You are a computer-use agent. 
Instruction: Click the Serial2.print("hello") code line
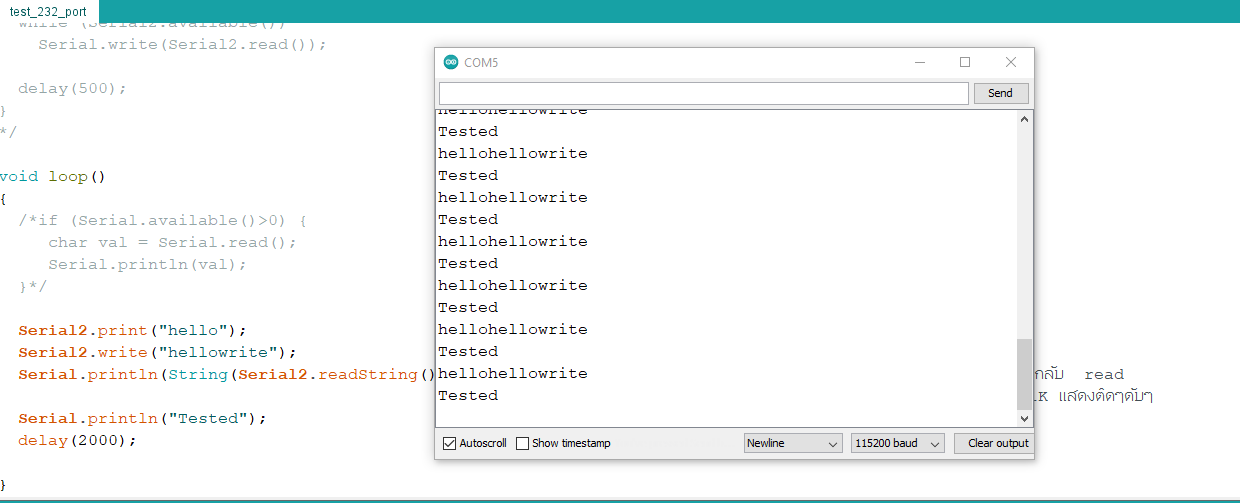tap(131, 330)
